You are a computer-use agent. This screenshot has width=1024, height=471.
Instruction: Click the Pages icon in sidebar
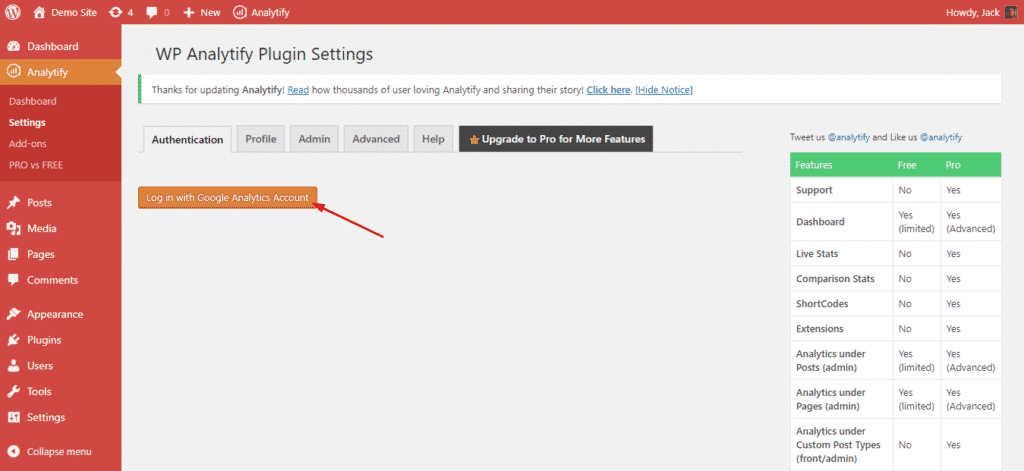point(13,254)
